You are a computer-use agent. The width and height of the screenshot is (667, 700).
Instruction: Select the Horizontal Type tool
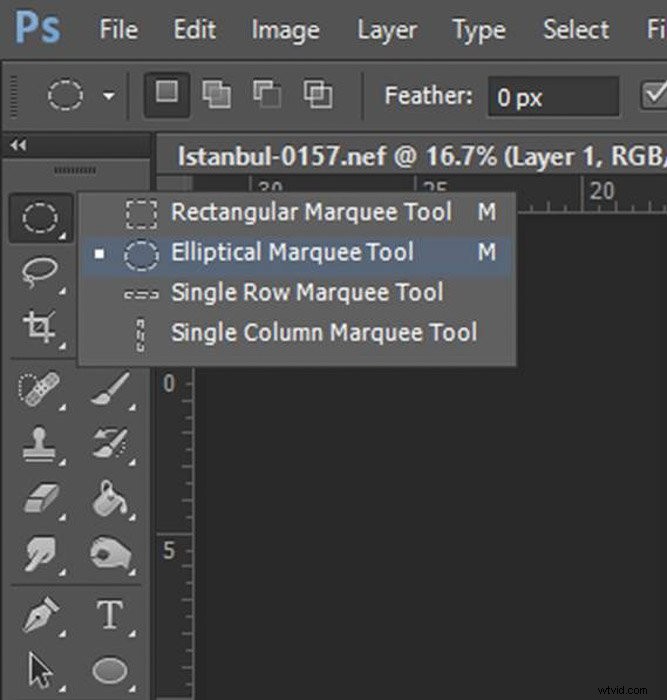111,615
